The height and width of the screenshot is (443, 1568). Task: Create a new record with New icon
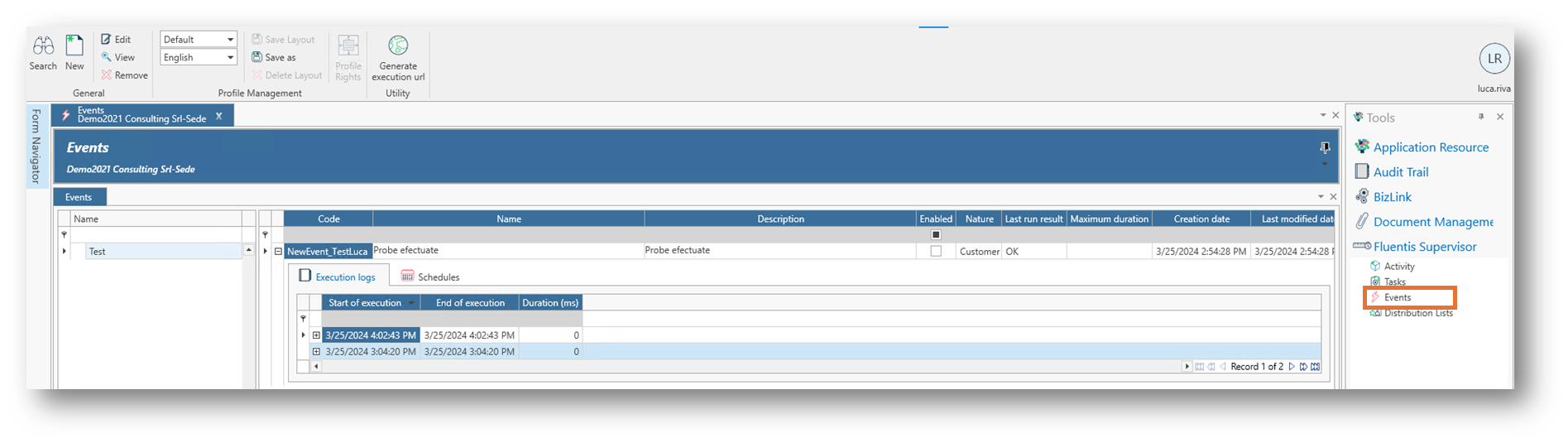click(x=74, y=46)
